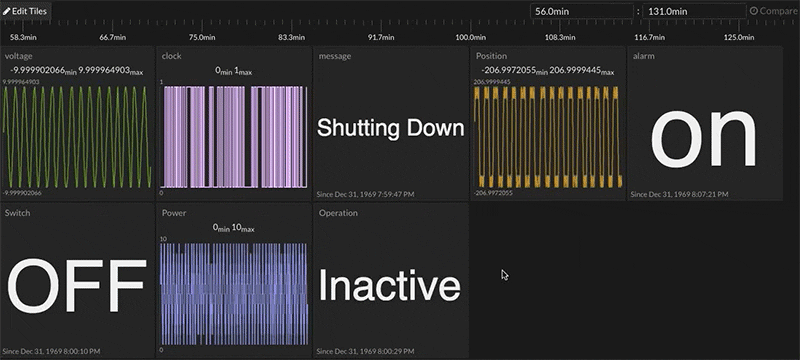
Task: Click the 58.3min timeline label
Action: click(x=23, y=37)
